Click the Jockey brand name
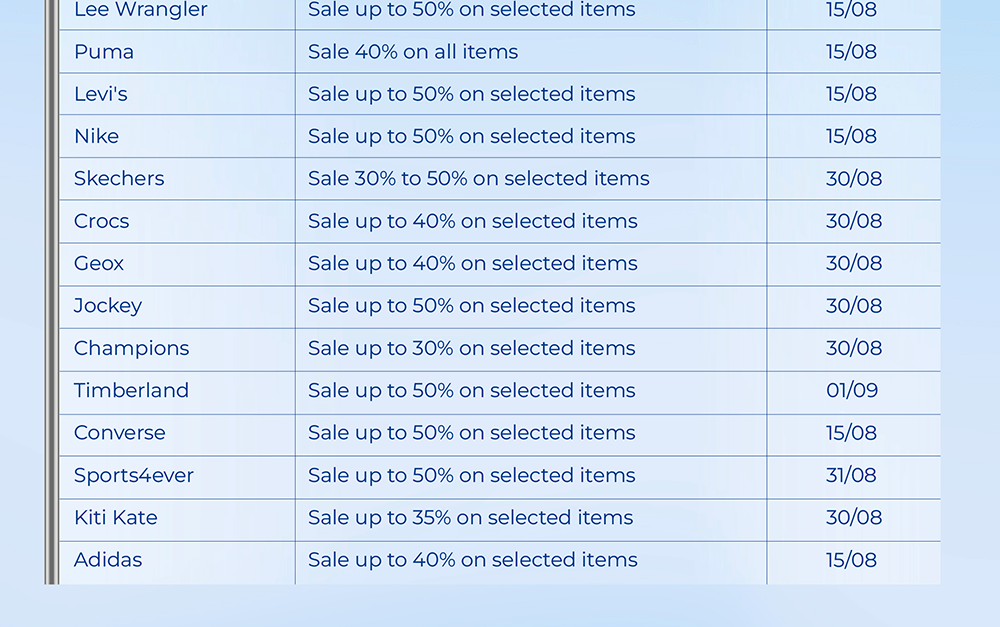 pos(108,306)
